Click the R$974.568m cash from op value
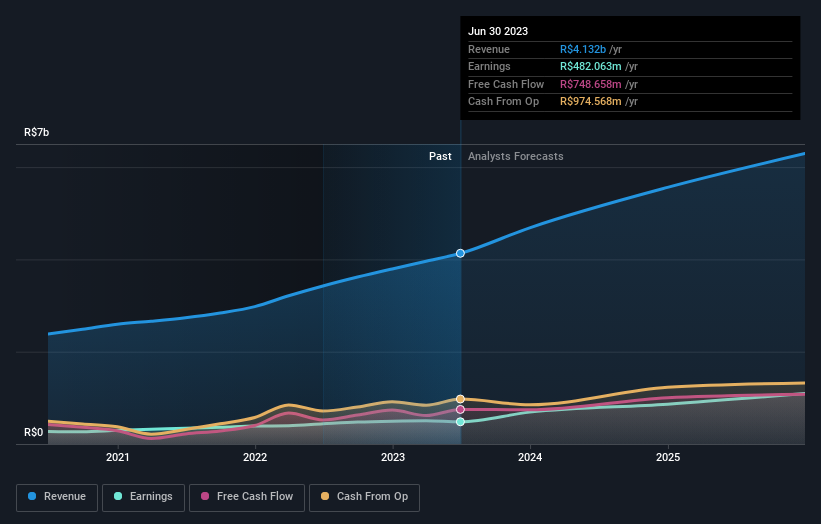Image resolution: width=821 pixels, height=524 pixels. pos(591,102)
